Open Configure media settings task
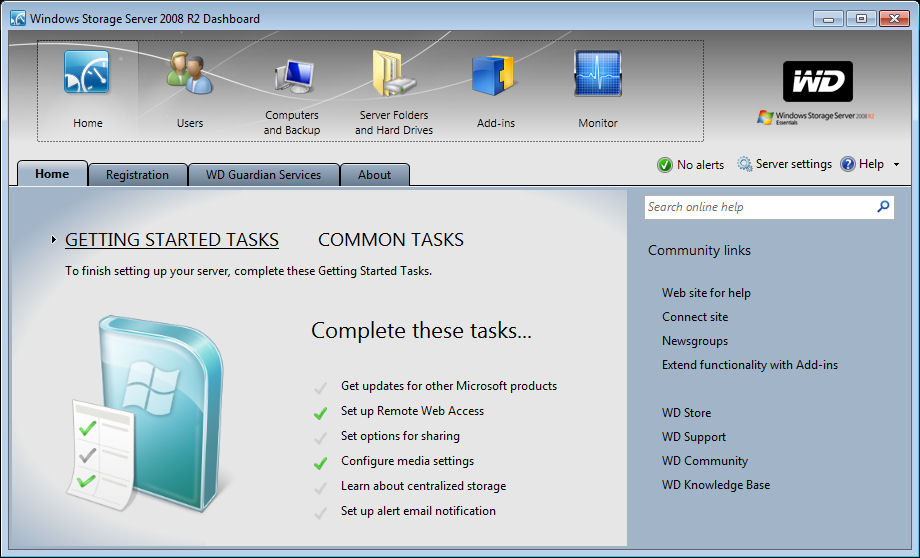This screenshot has height=558, width=920. tap(407, 461)
